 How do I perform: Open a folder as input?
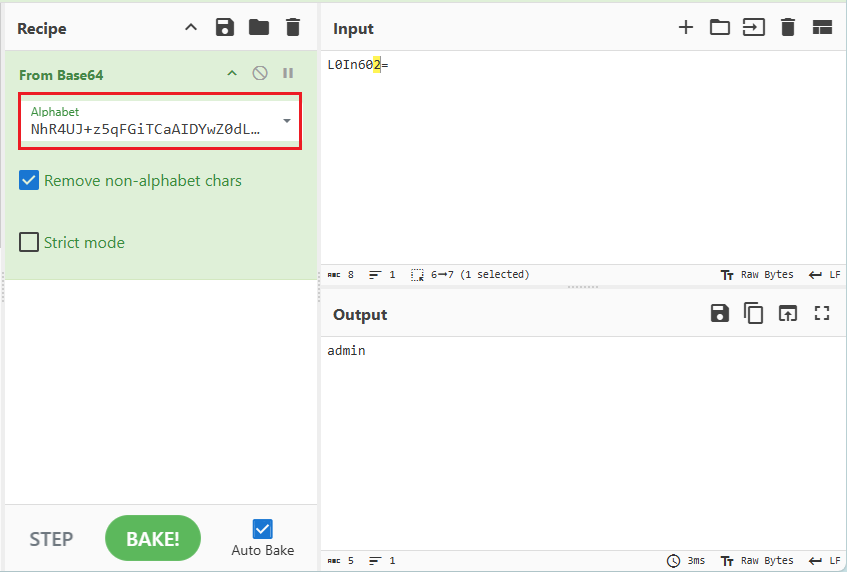click(x=720, y=28)
